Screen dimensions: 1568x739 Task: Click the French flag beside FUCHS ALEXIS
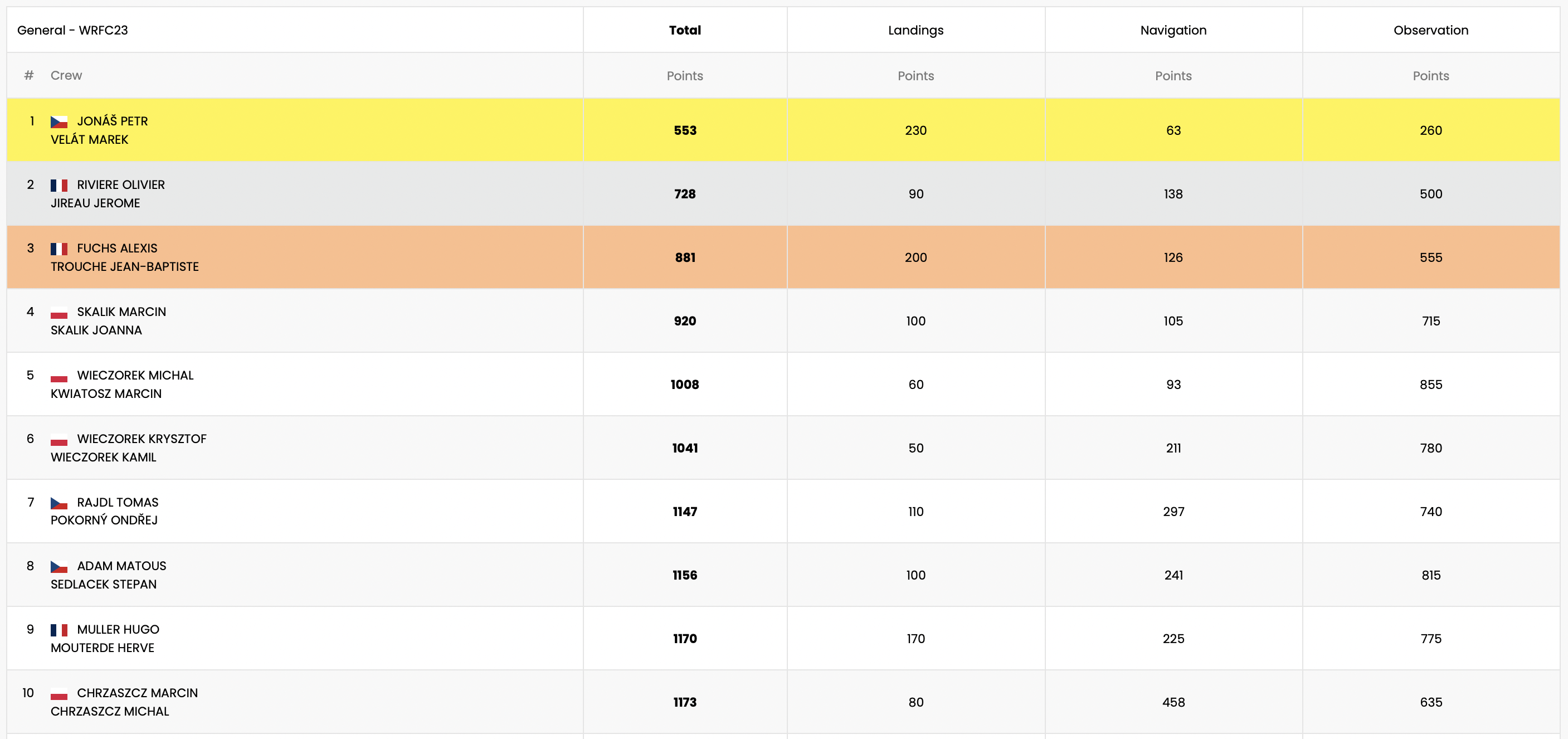pyautogui.click(x=59, y=249)
